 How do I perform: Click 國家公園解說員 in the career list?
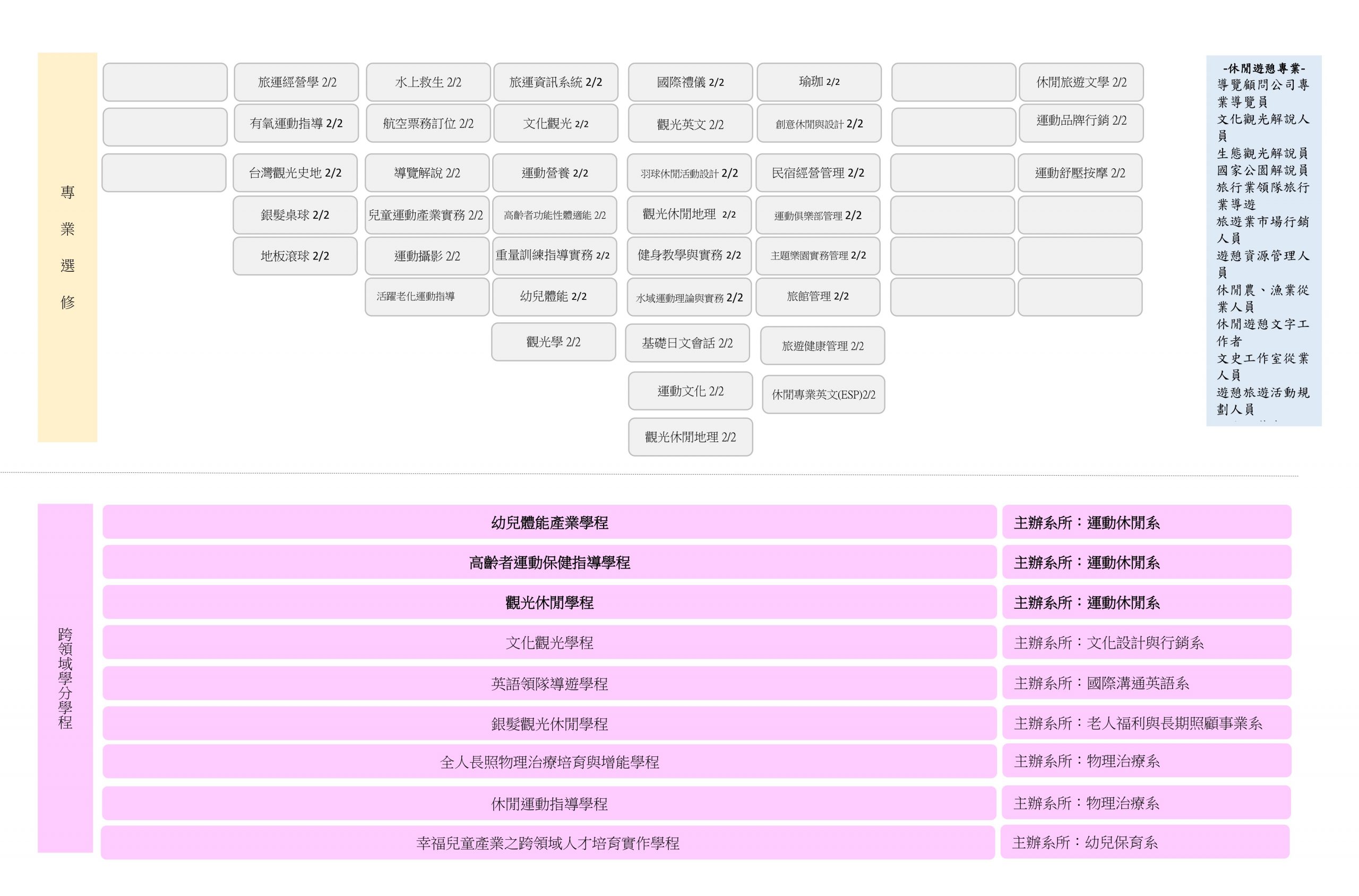click(x=1262, y=170)
